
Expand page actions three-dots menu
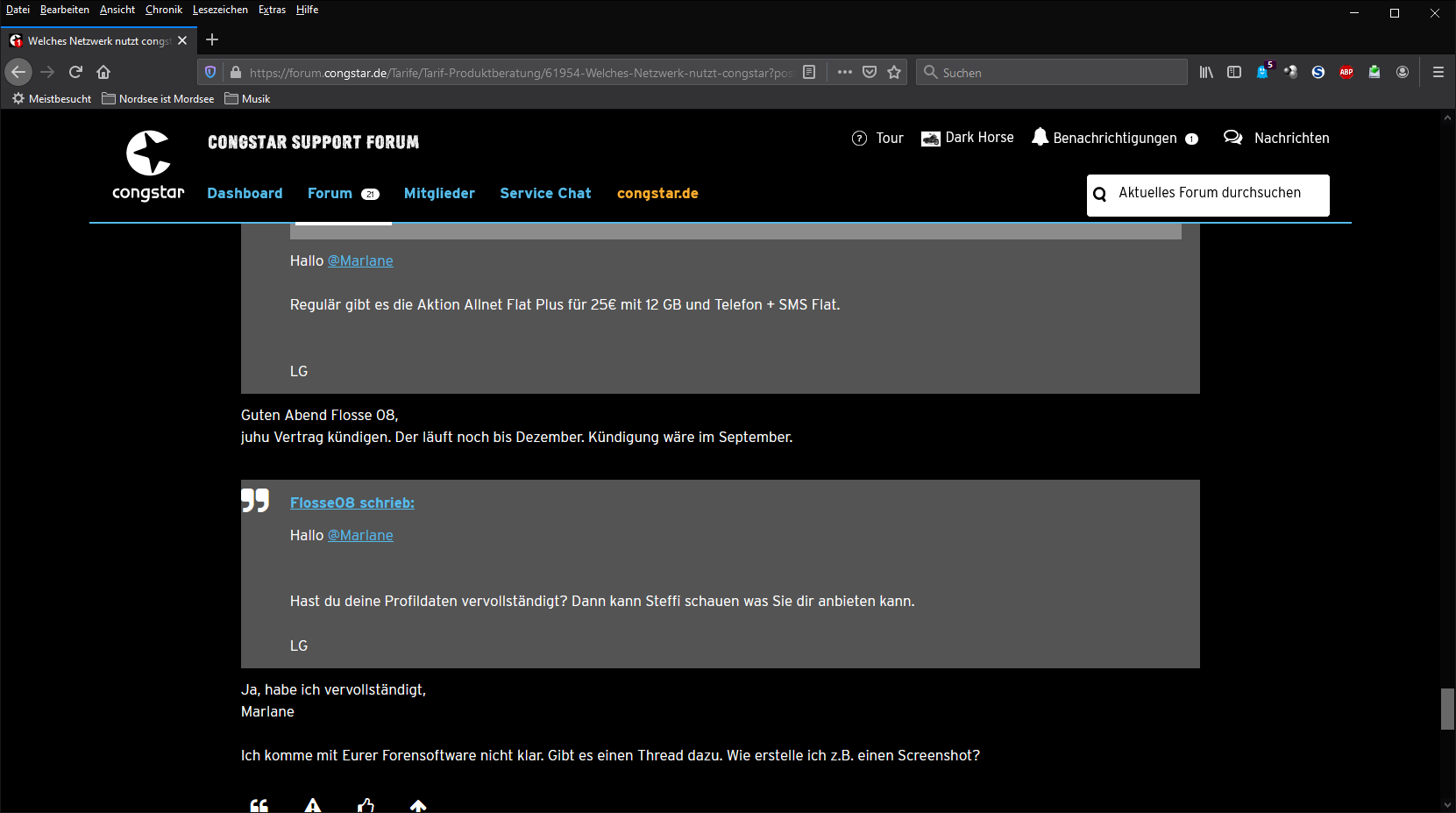click(x=844, y=72)
